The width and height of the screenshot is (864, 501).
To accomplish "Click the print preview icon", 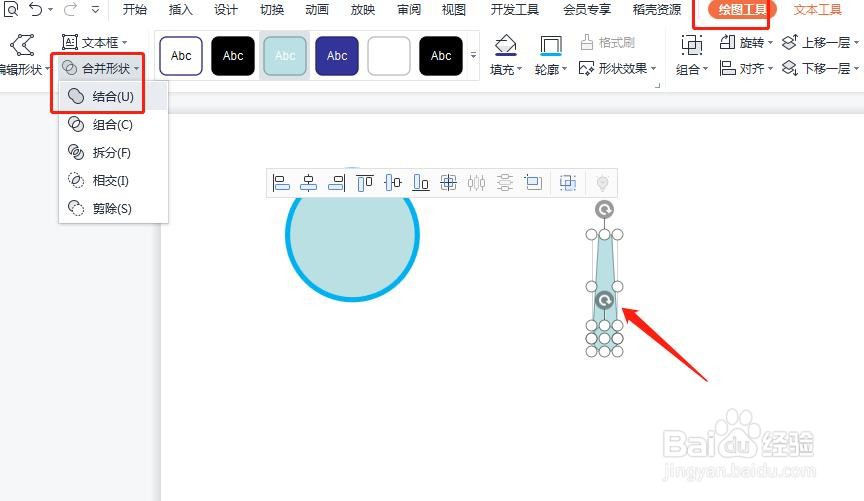I will coord(11,9).
